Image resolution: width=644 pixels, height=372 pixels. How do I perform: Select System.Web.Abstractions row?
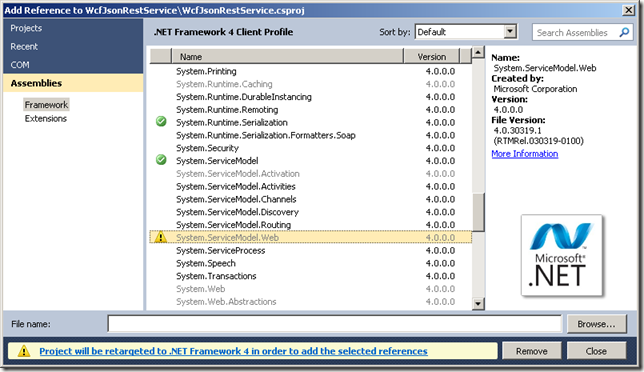310,301
